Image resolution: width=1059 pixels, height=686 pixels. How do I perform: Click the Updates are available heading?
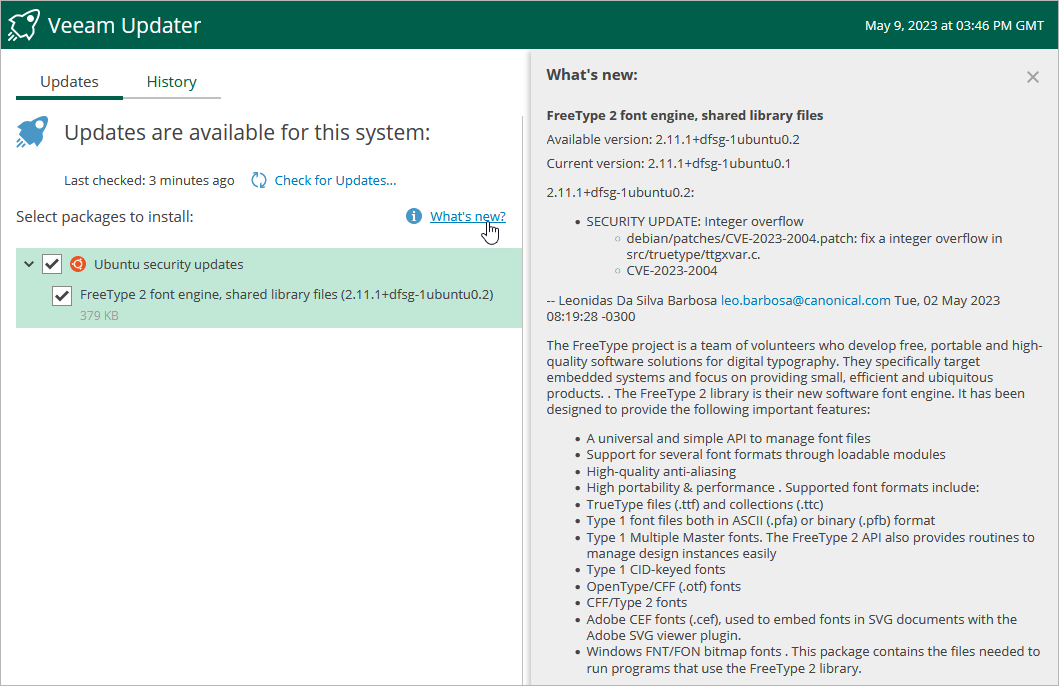click(x=247, y=132)
